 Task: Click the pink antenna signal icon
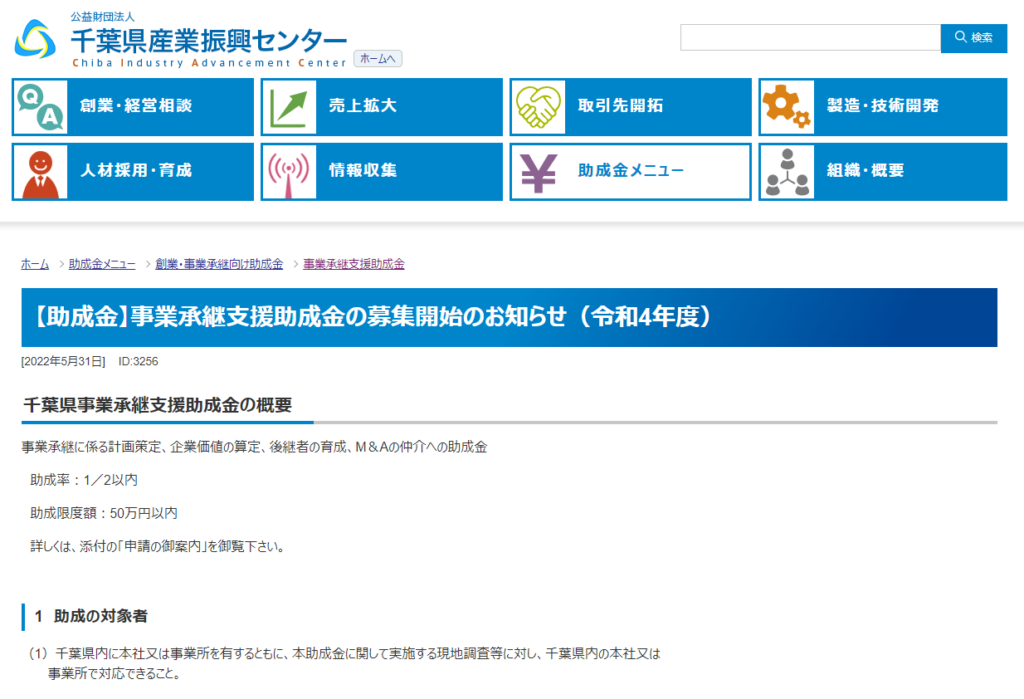(290, 172)
